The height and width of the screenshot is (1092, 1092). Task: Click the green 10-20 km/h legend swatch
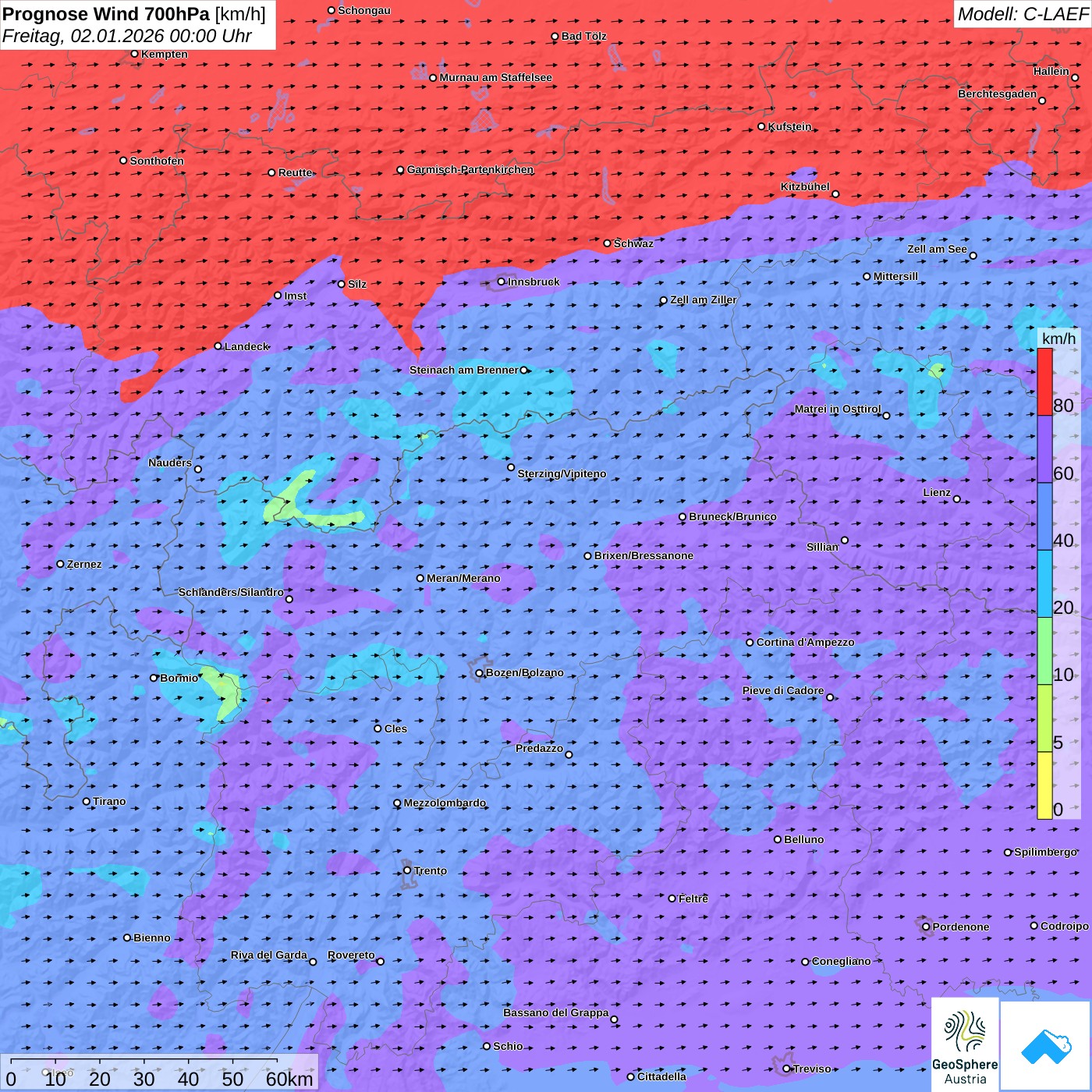pyautogui.click(x=1044, y=651)
